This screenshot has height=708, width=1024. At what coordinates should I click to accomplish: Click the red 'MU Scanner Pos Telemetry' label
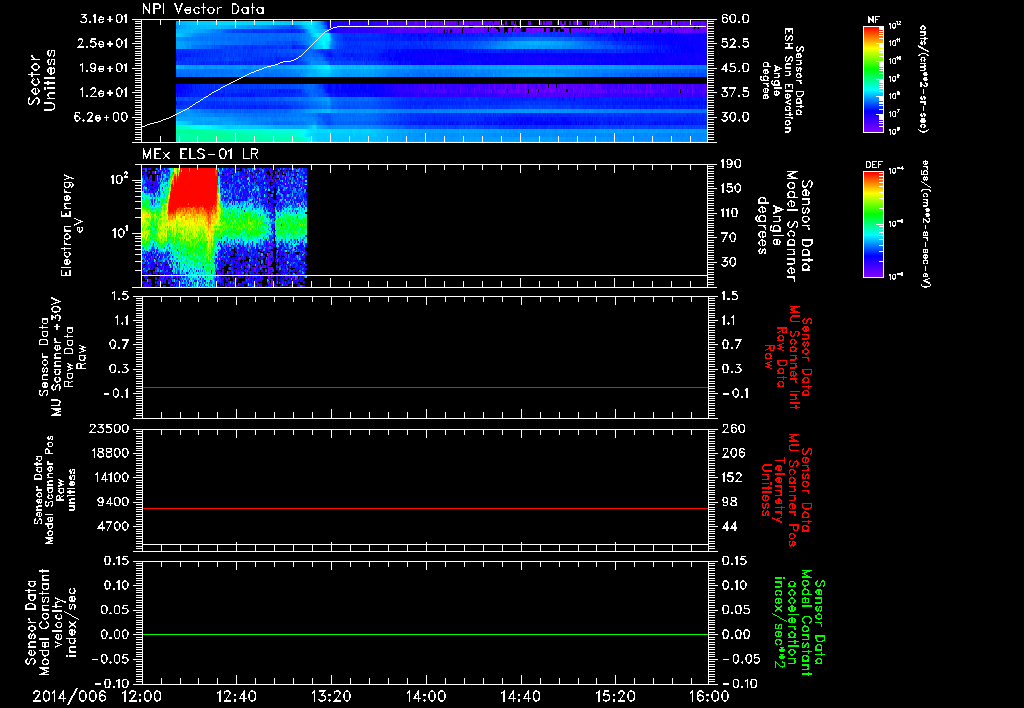[x=786, y=490]
